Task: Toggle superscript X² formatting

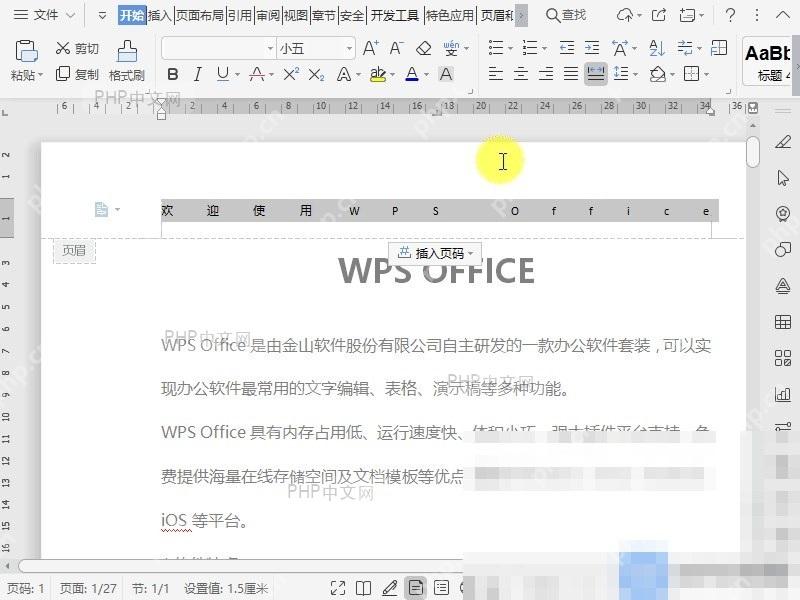Action: pos(291,74)
